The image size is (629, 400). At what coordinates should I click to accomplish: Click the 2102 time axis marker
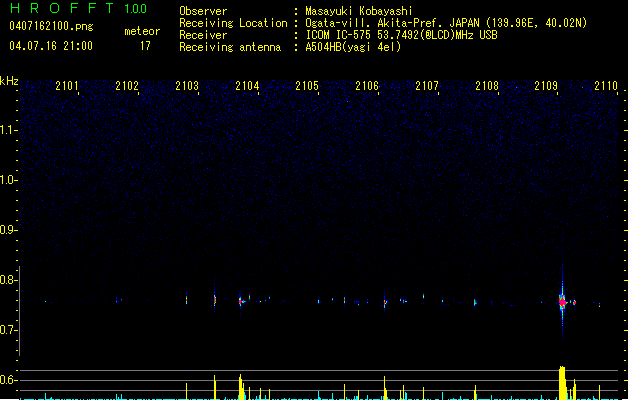127,86
